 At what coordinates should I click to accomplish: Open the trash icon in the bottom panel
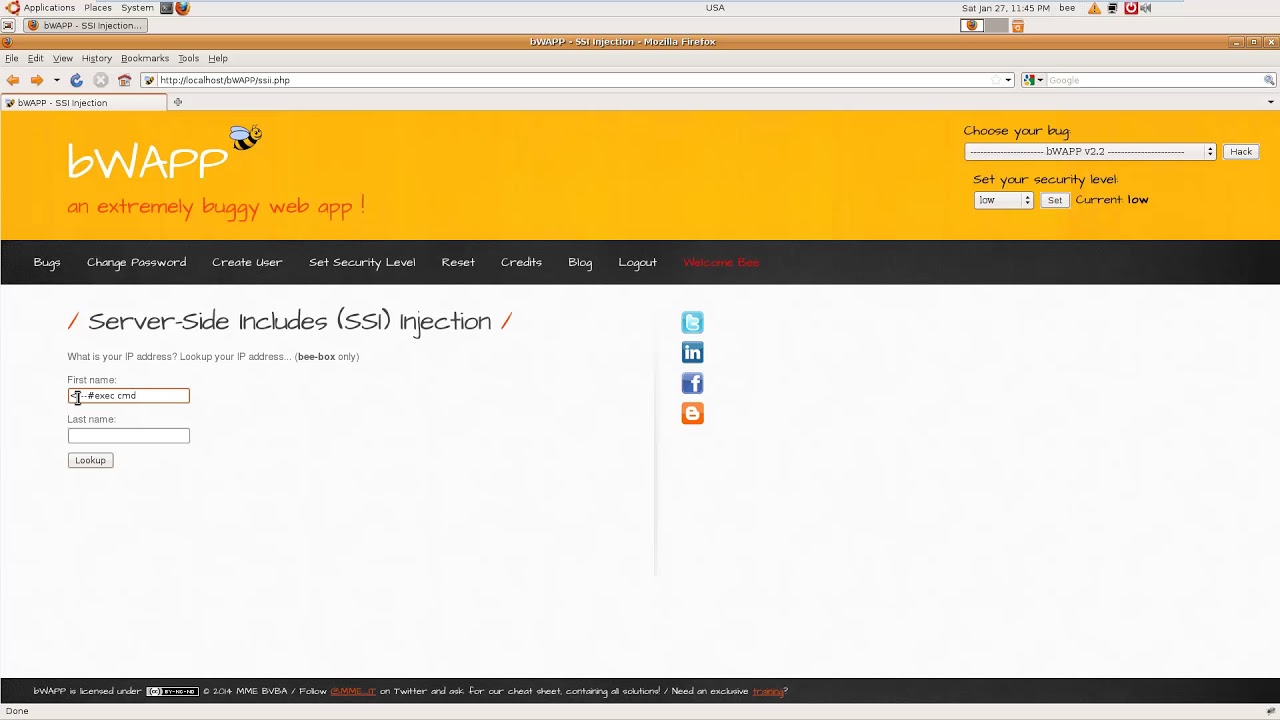(1018, 26)
